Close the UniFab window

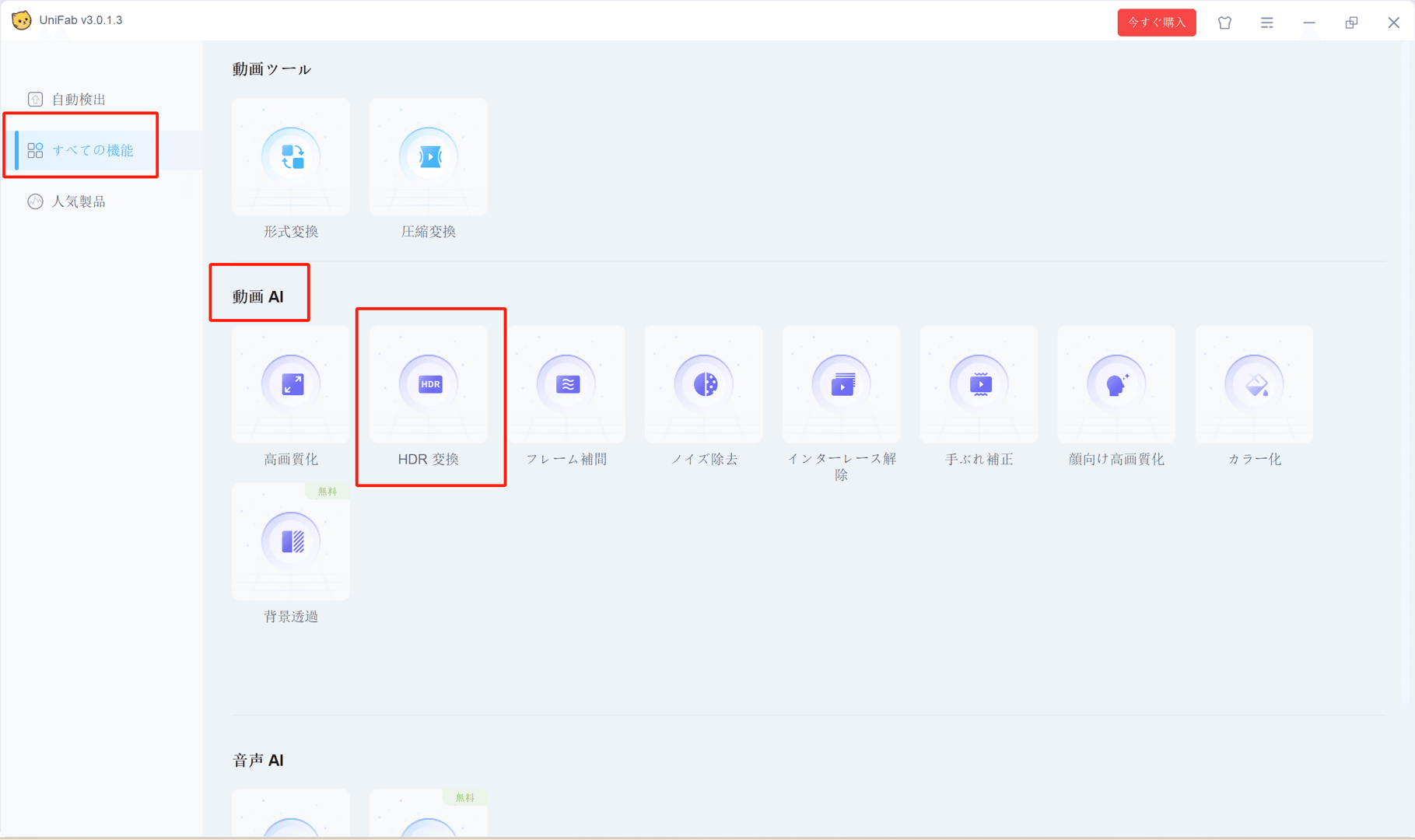[x=1394, y=23]
